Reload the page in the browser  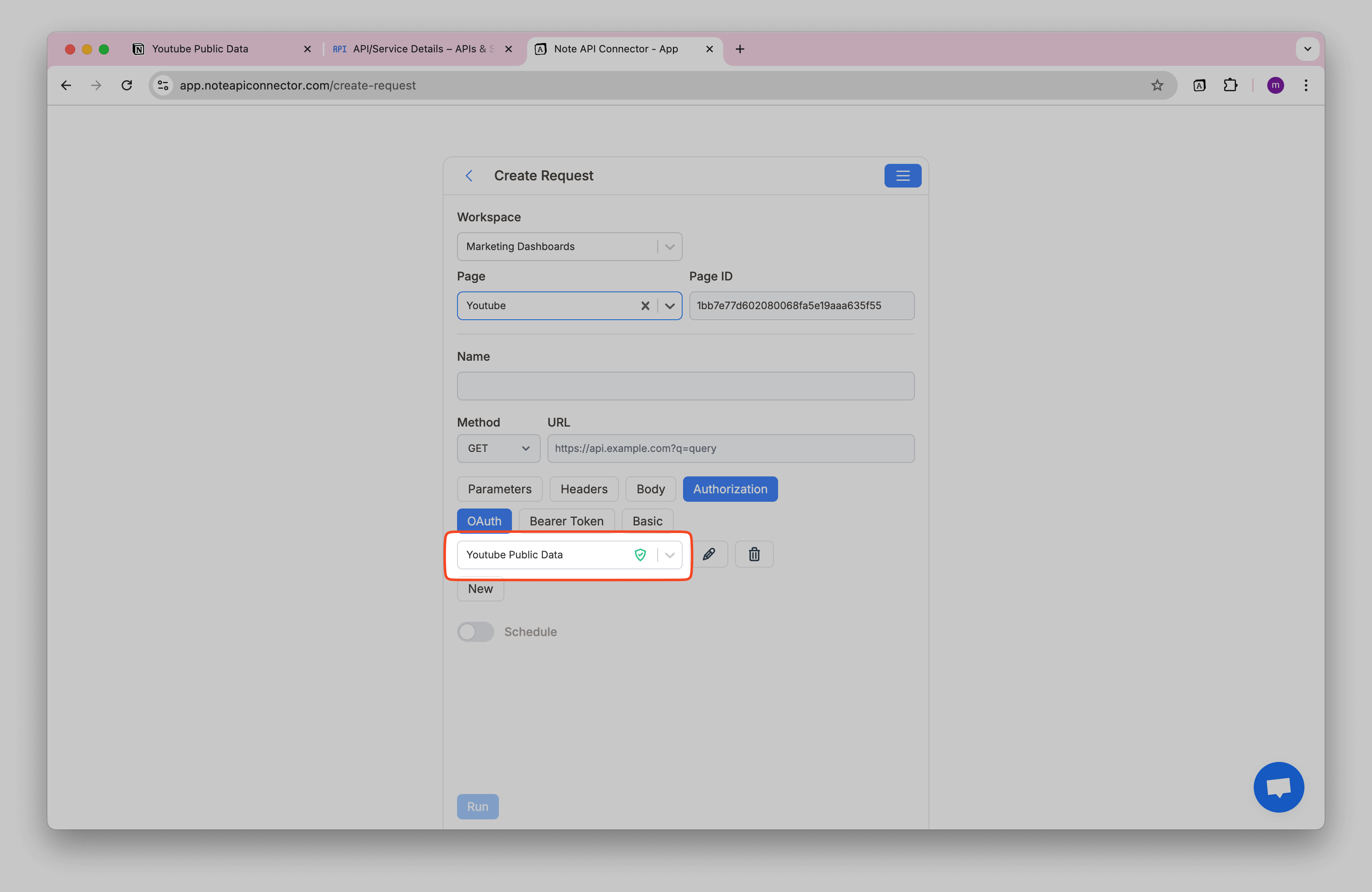pyautogui.click(x=127, y=85)
